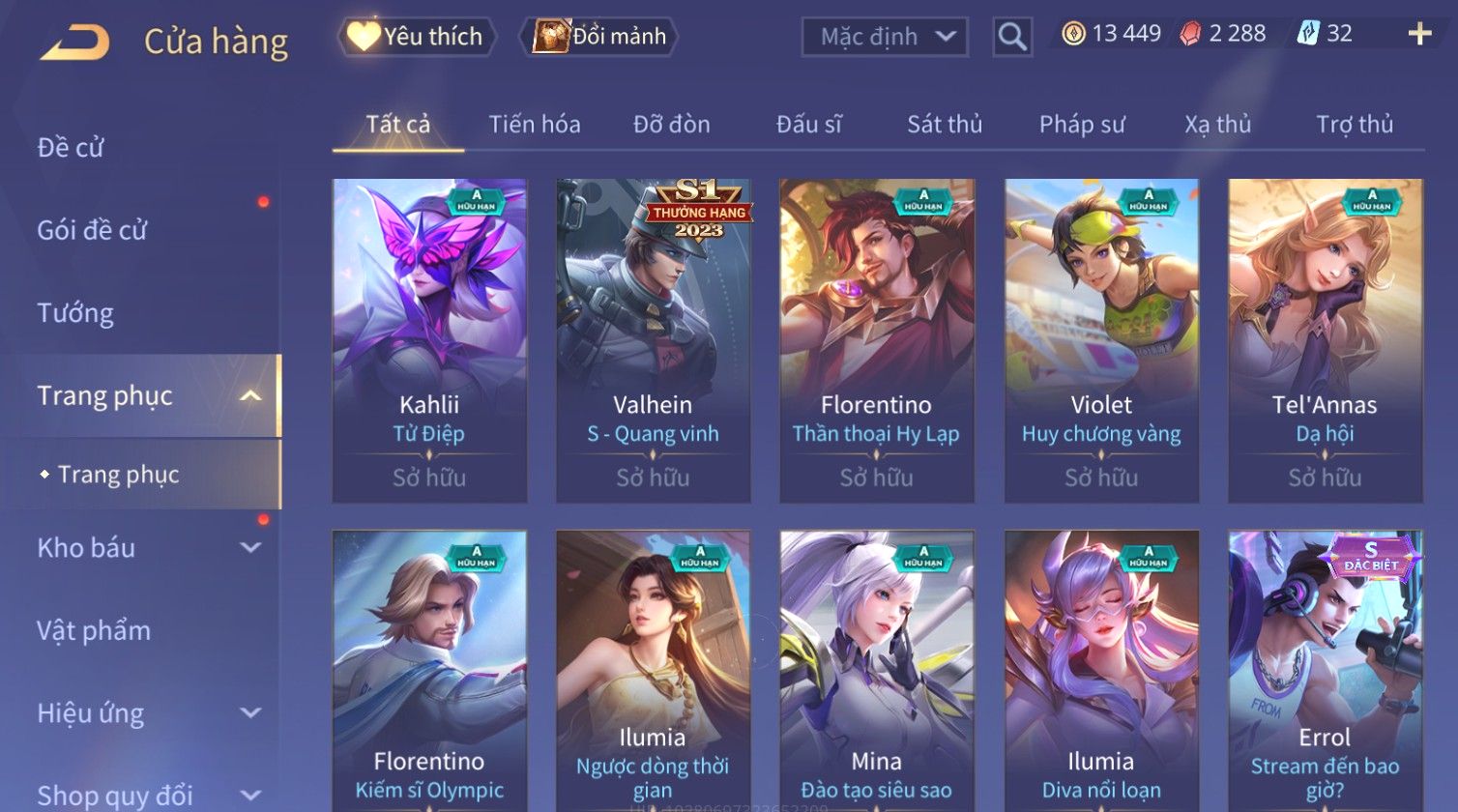Collapse the Trang phục sidebar section
The width and height of the screenshot is (1458, 812).
coord(250,395)
